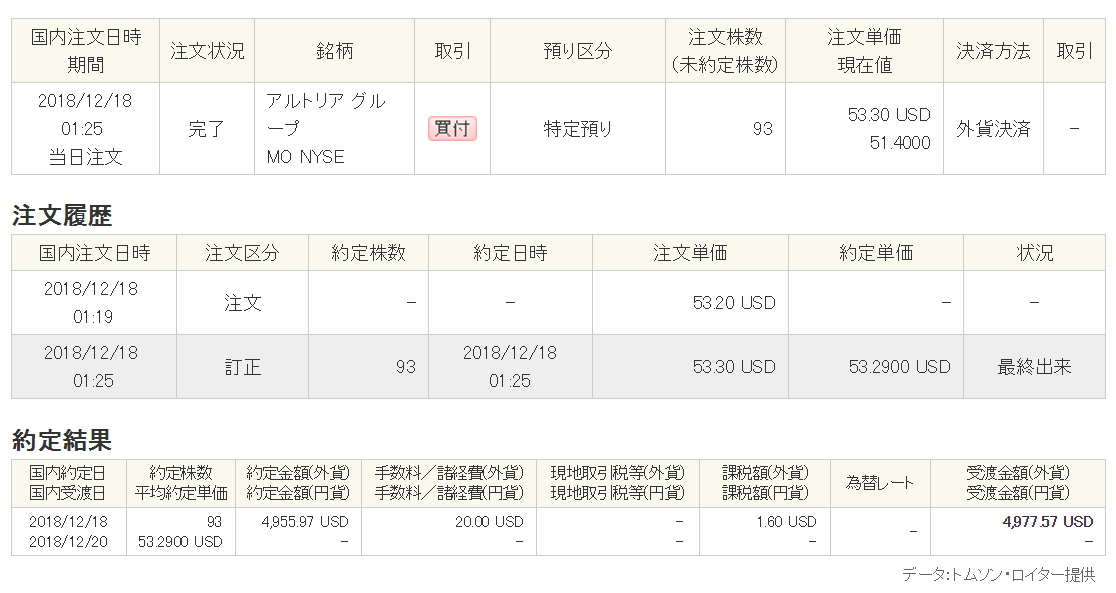Click the 決済方法 column header
Screen dimensions: 1116x593
pos(993,51)
